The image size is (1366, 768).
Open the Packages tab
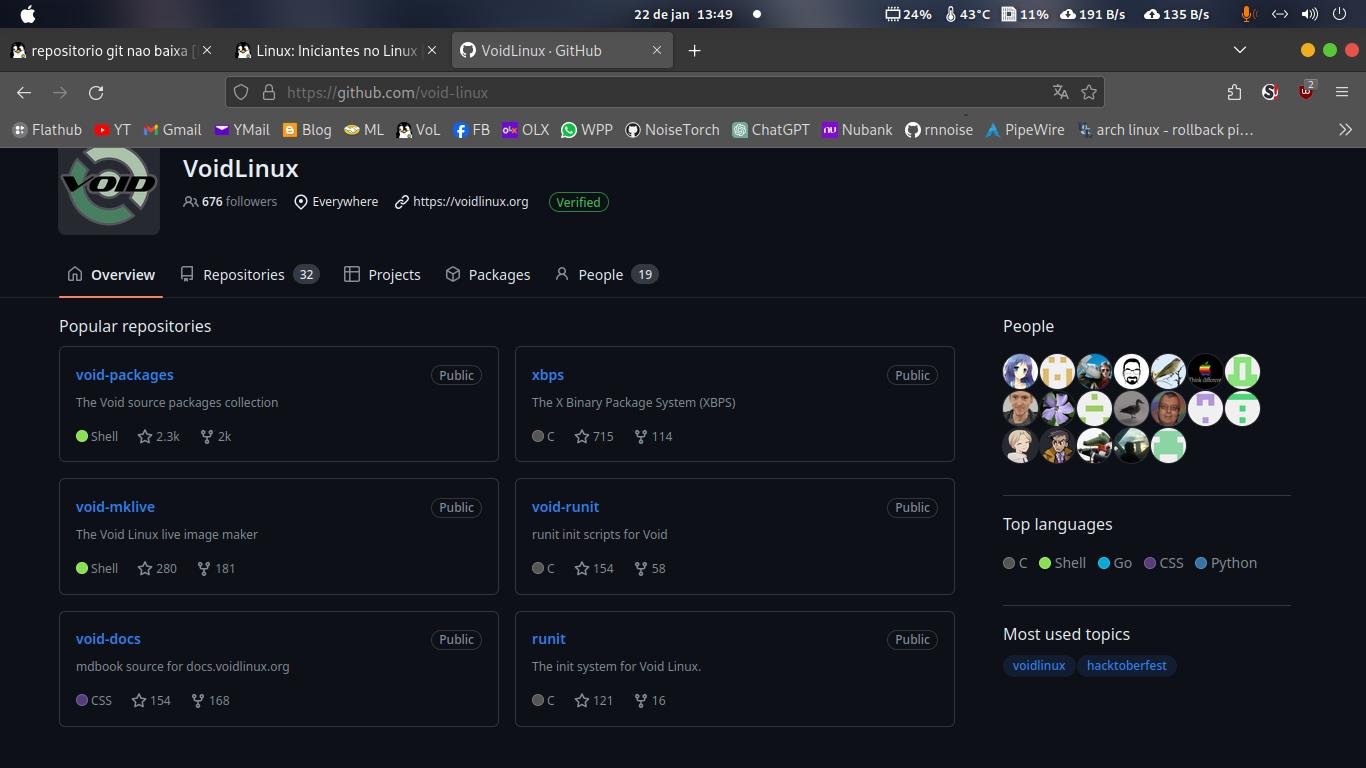488,274
